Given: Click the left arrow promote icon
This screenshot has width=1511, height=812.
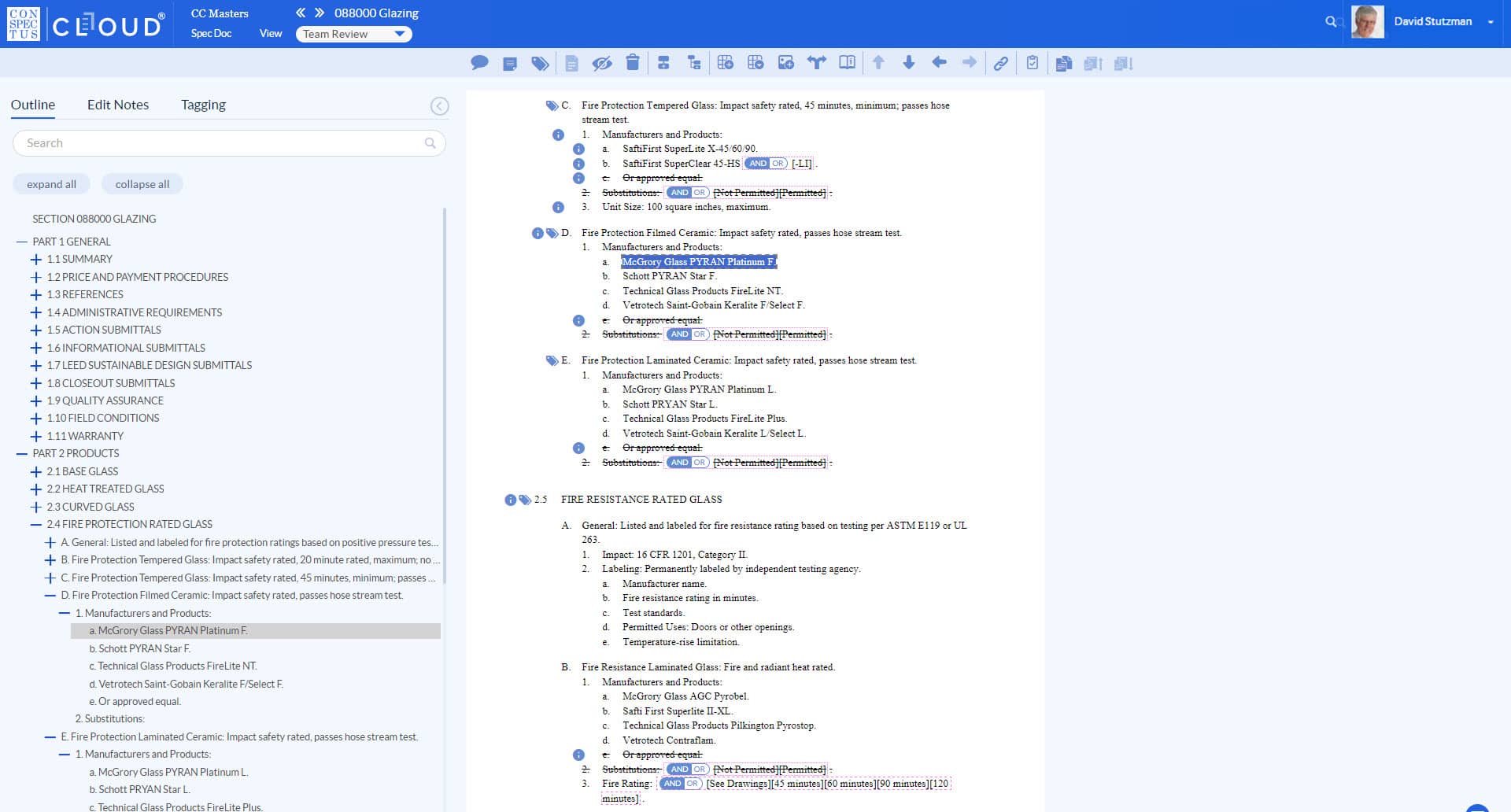Looking at the screenshot, I should tap(939, 62).
